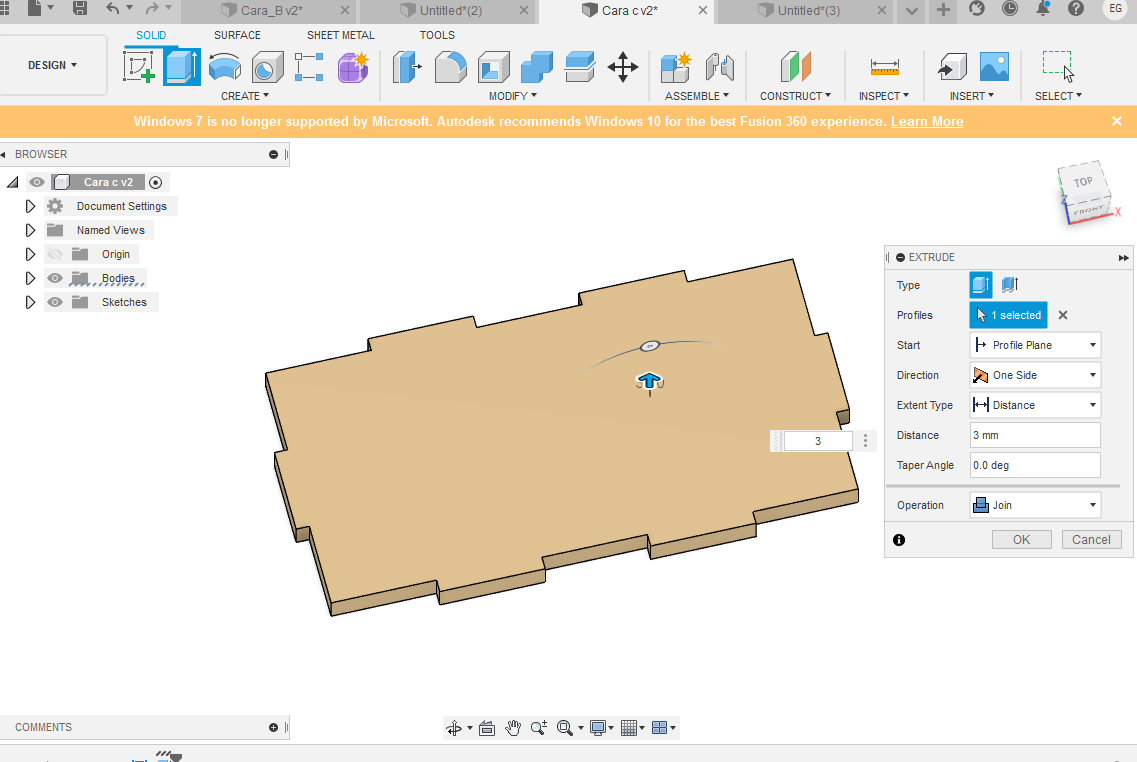Expand the Document Settings node

pos(30,206)
